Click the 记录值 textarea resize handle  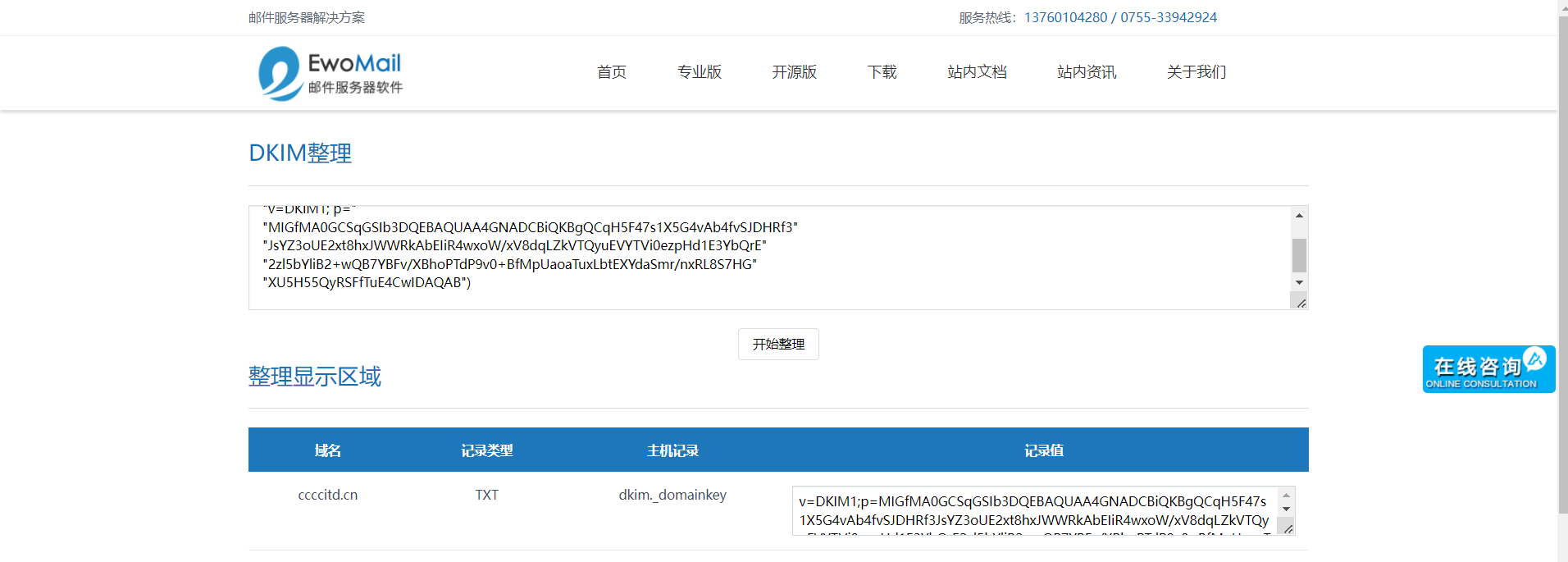1288,528
